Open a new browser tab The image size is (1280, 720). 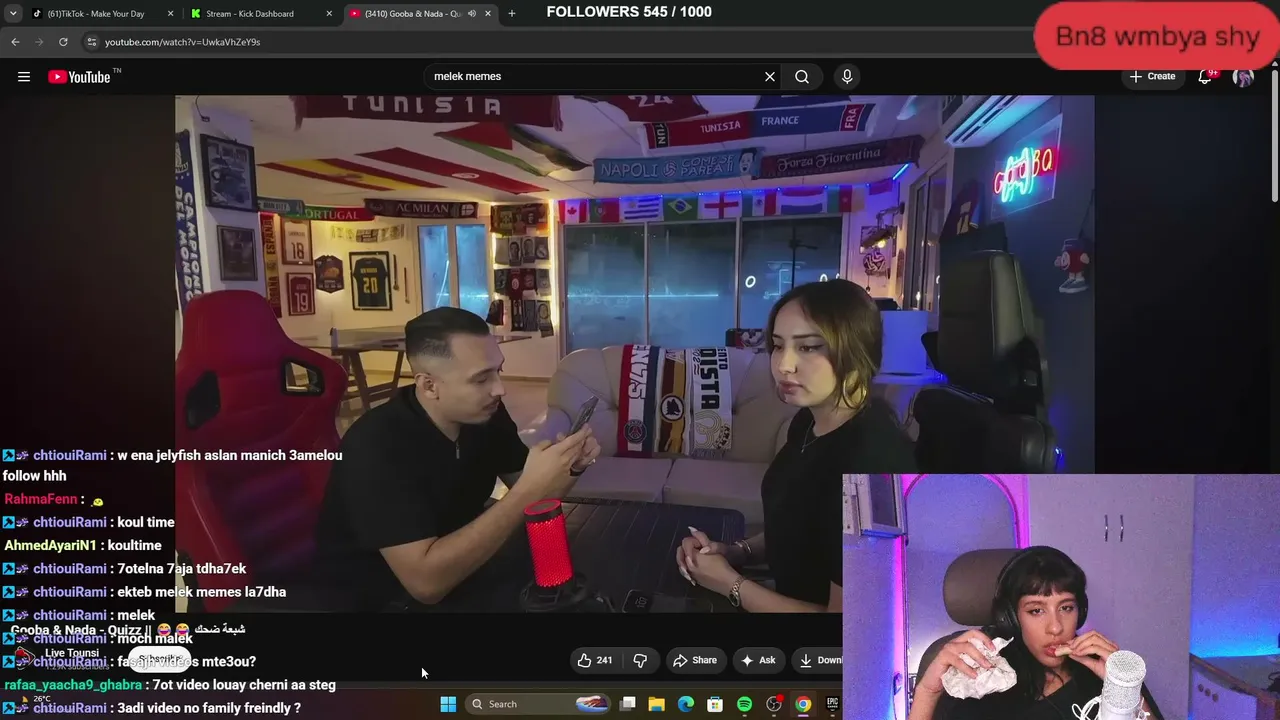click(x=512, y=14)
